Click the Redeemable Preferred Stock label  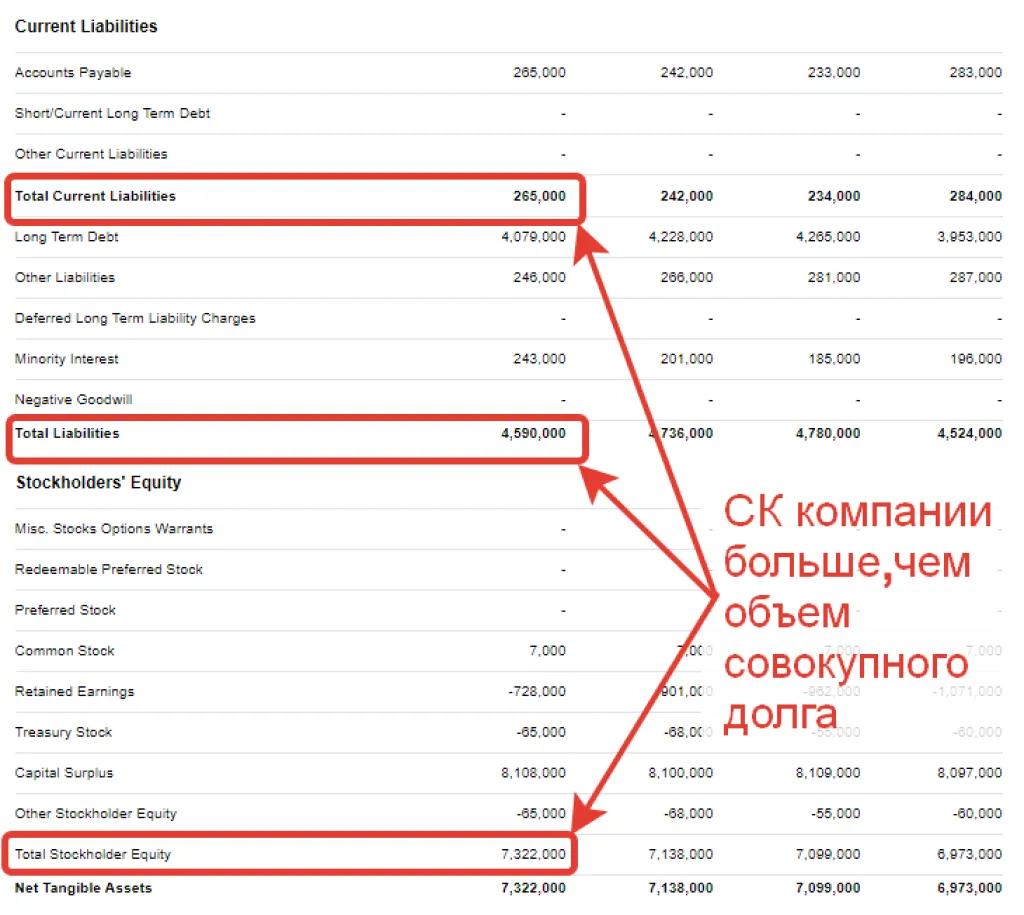tap(109, 569)
